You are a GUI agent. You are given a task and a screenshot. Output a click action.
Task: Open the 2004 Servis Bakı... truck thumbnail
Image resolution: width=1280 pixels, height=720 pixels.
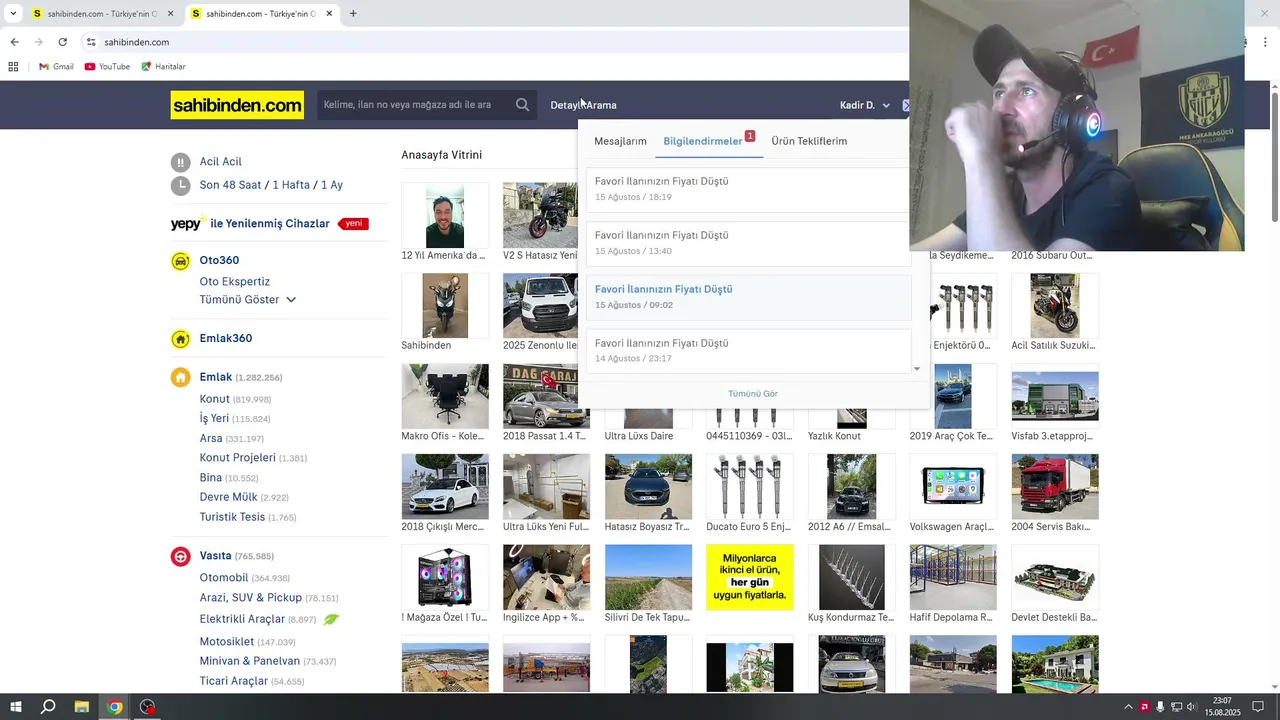[1055, 487]
